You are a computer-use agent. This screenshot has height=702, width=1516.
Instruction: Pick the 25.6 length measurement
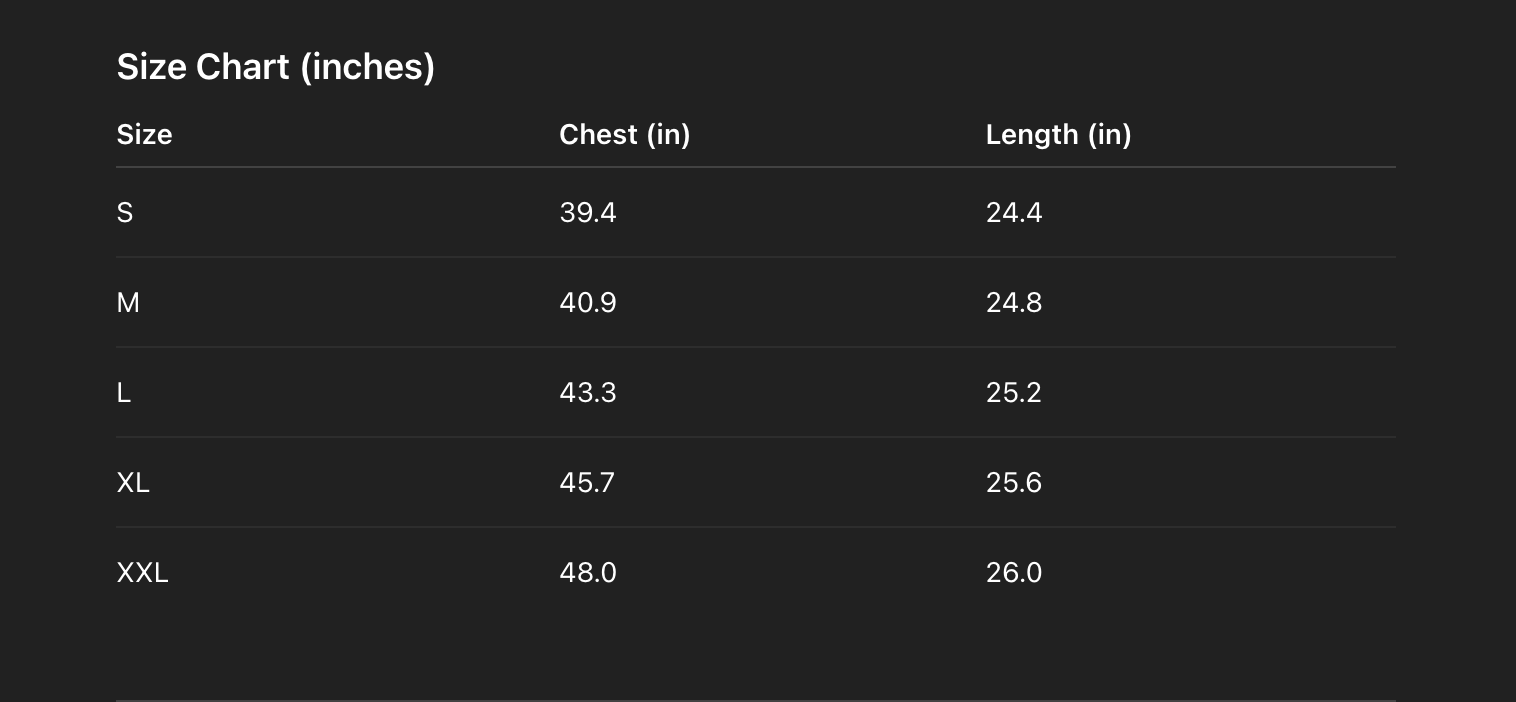1014,483
